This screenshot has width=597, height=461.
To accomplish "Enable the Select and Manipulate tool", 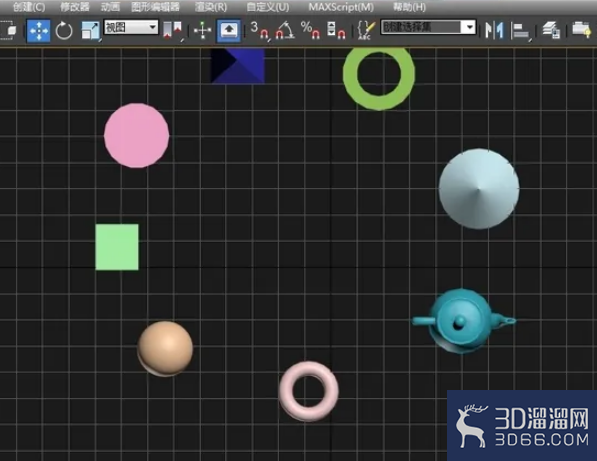I will coord(203,30).
